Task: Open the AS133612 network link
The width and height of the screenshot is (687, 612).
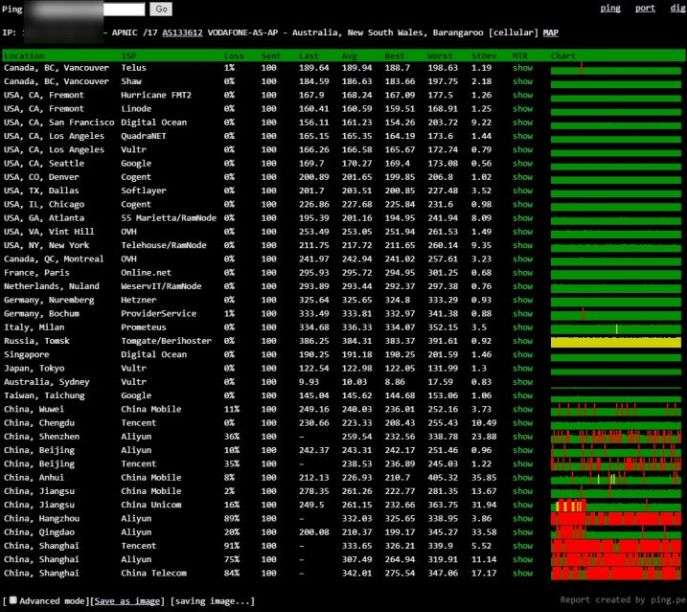Action: coord(182,32)
